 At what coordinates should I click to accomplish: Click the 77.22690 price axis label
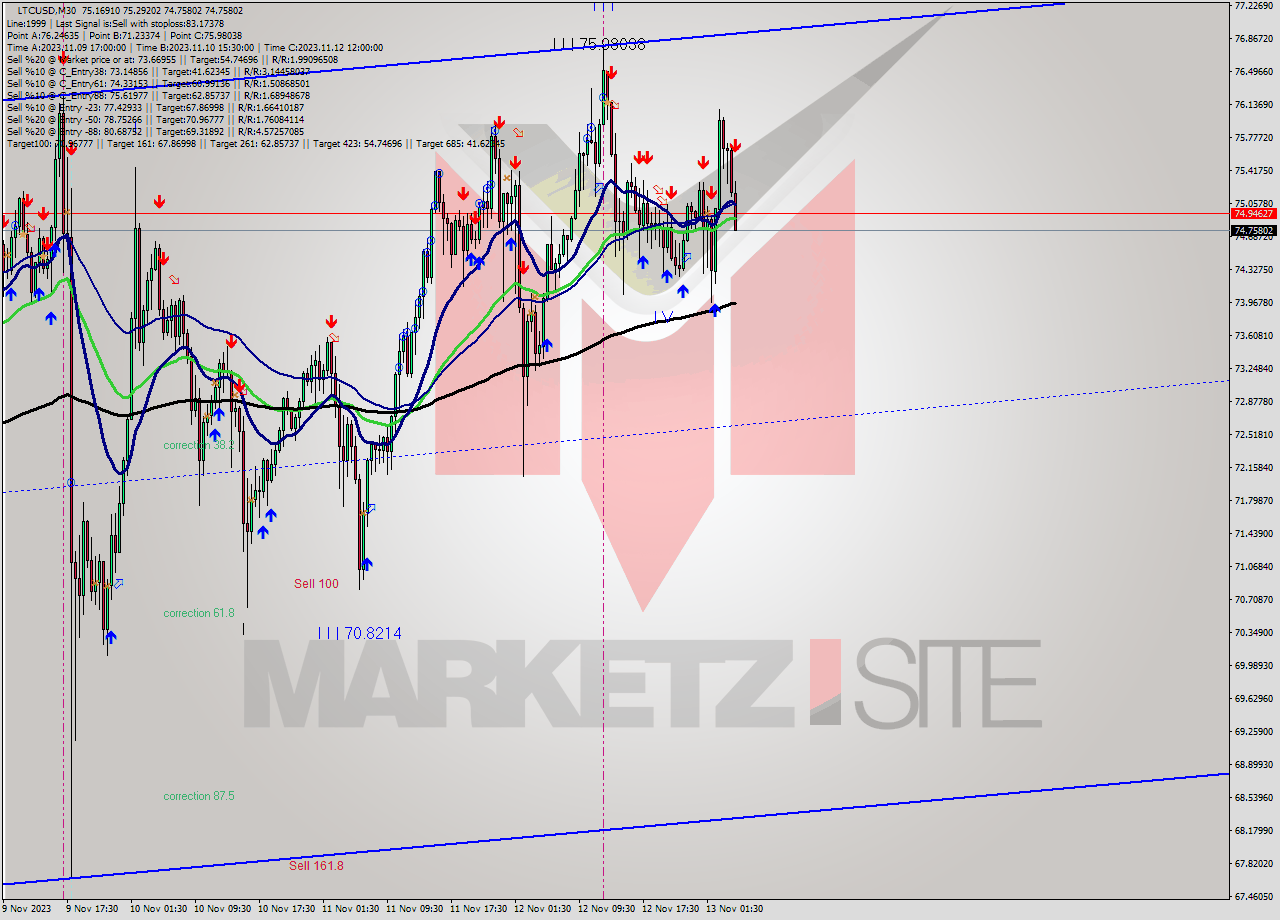click(1254, 5)
